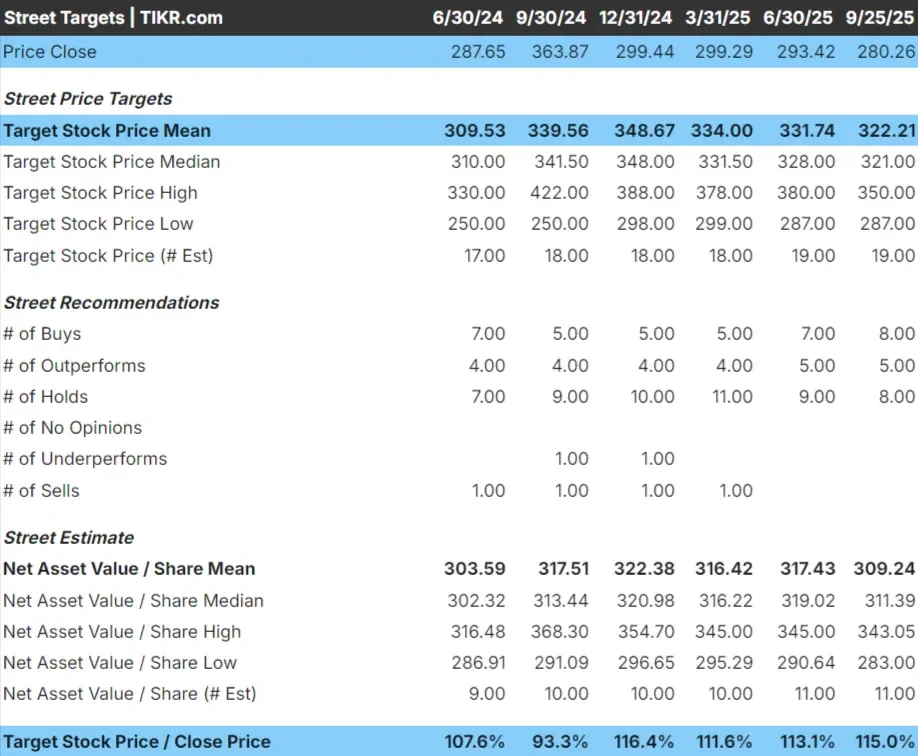The image size is (918, 756).
Task: Click the '# of Outperforms' row label
Action: click(x=74, y=365)
